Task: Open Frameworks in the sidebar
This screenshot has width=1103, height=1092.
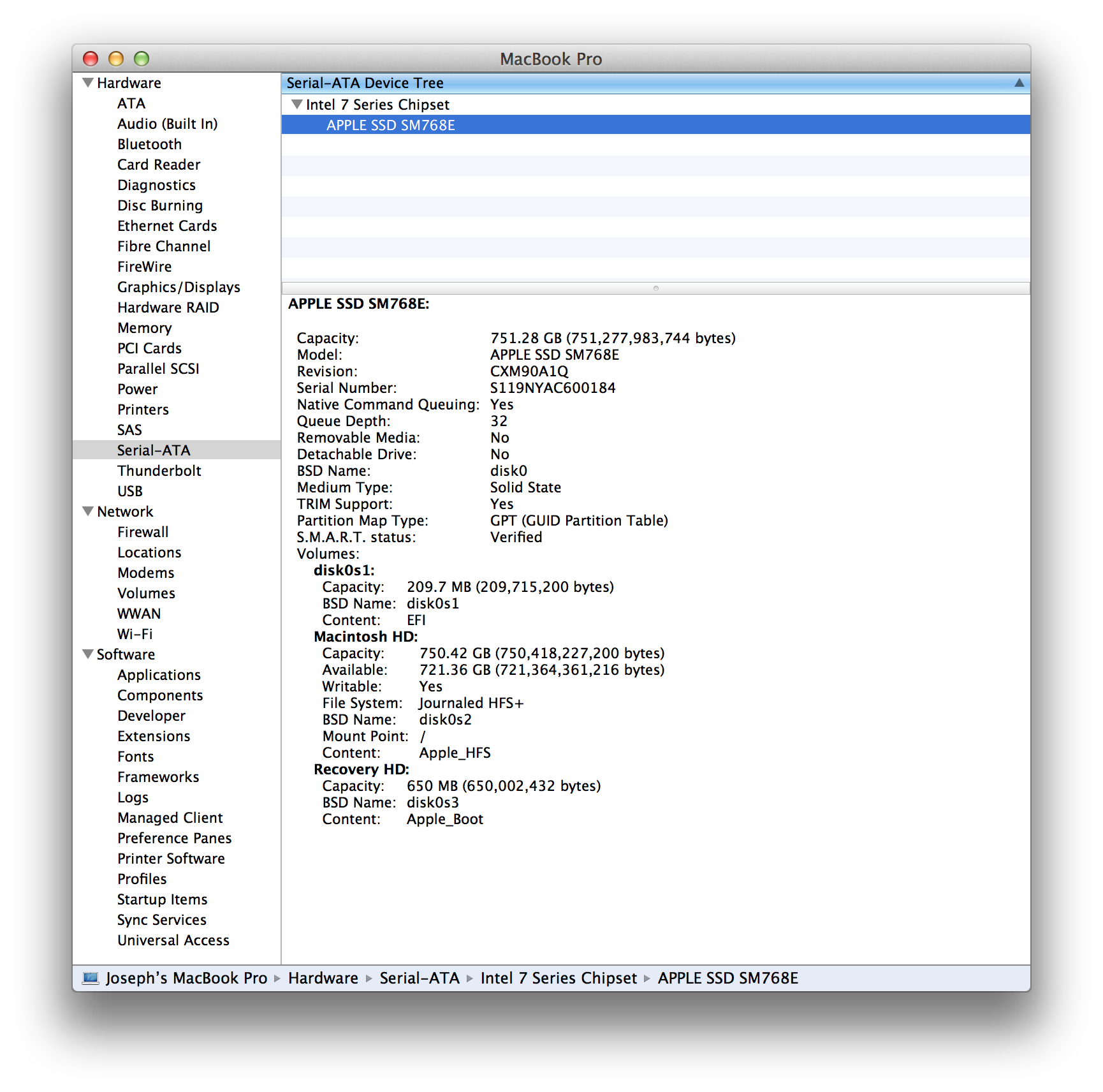Action: (x=159, y=777)
